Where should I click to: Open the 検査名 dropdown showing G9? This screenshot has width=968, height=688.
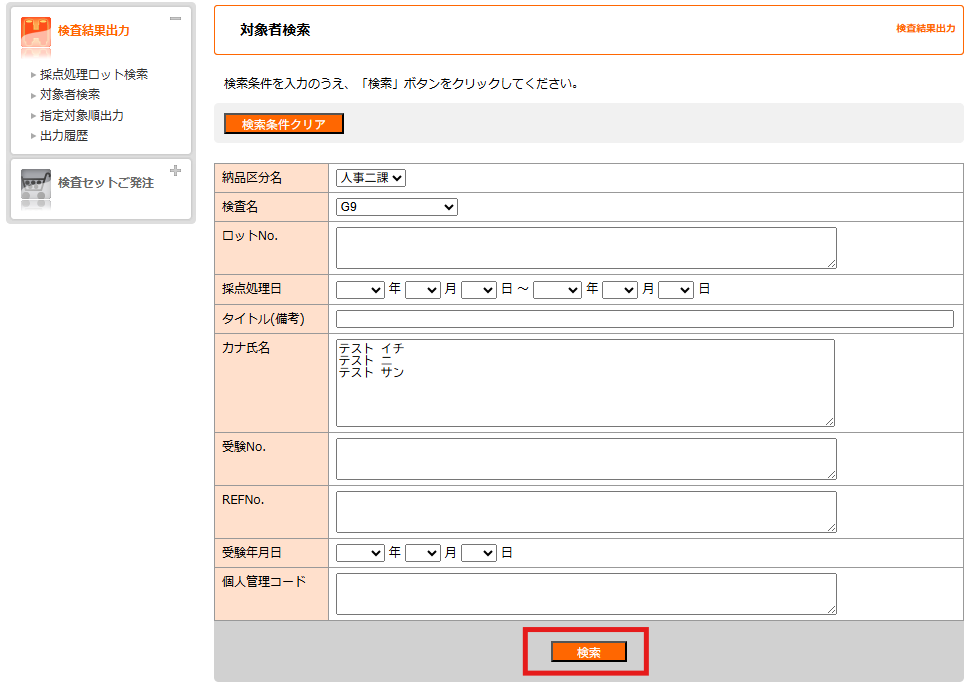(x=397, y=207)
